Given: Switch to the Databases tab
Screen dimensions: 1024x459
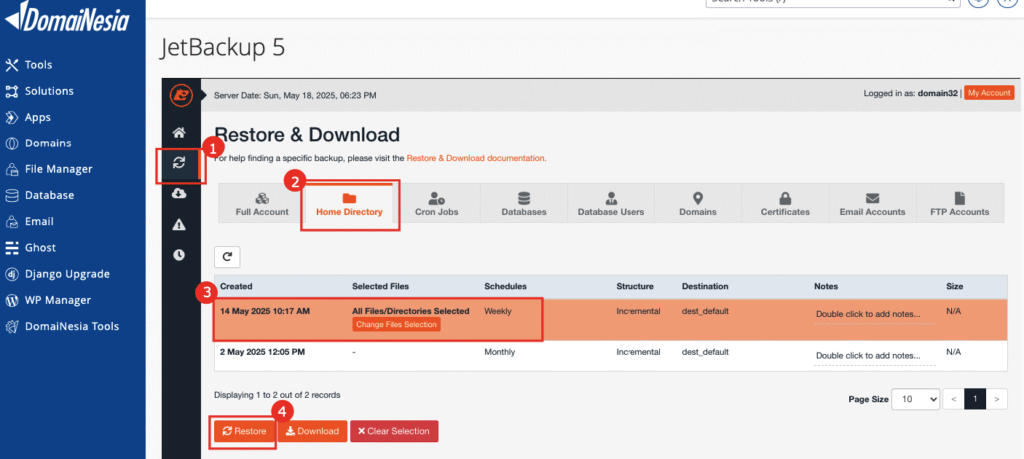Looking at the screenshot, I should click(524, 204).
